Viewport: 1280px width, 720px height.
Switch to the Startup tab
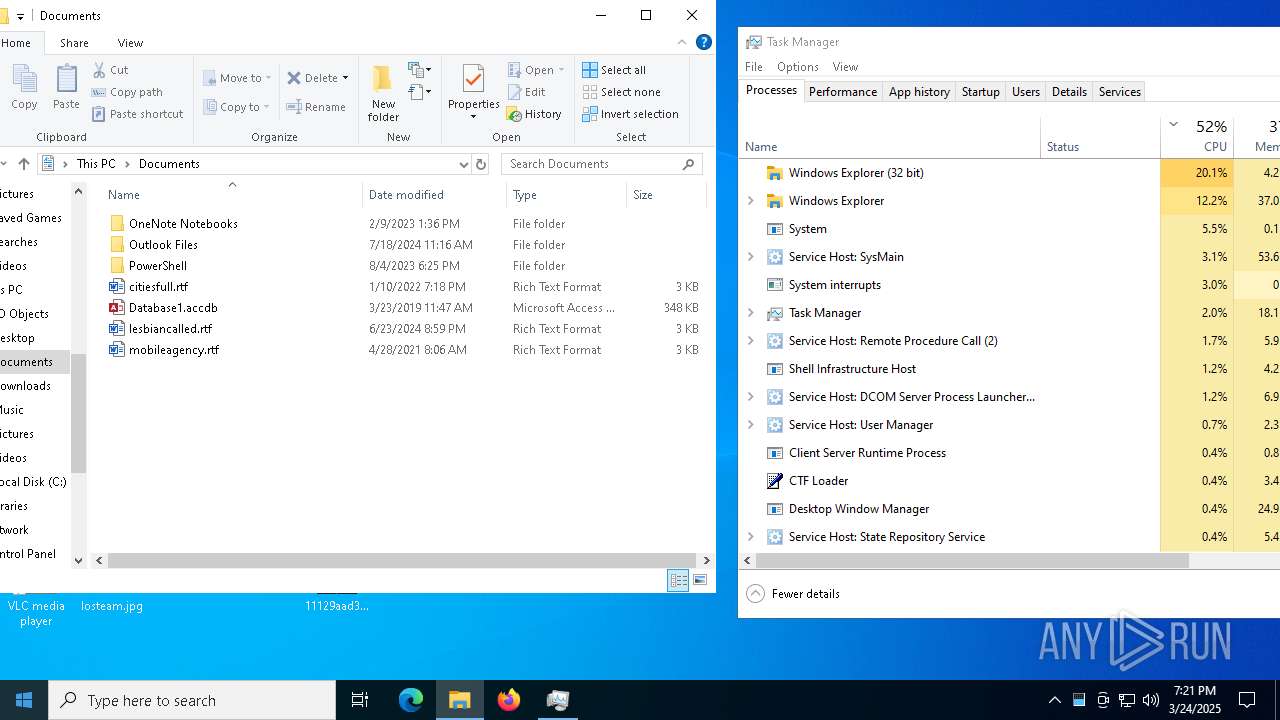980,92
